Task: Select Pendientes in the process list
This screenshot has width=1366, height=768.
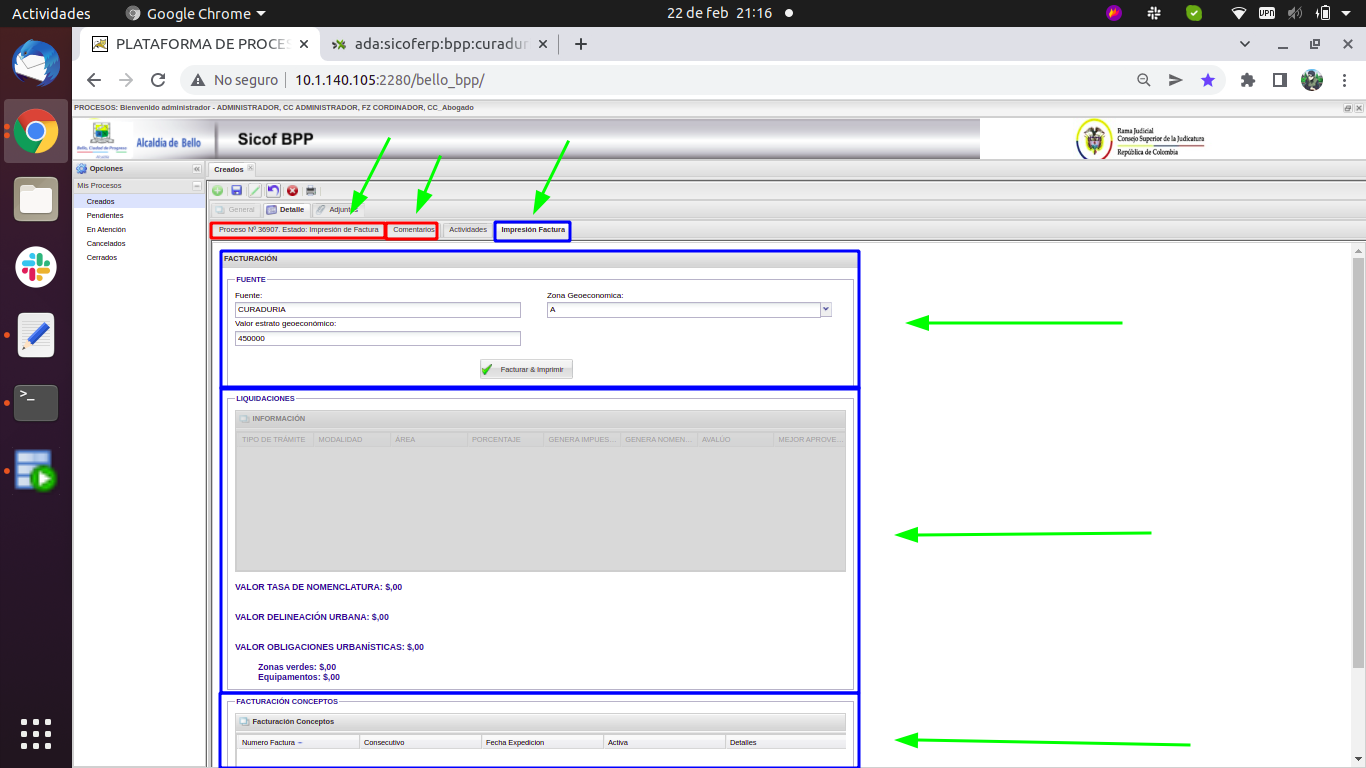Action: click(105, 216)
